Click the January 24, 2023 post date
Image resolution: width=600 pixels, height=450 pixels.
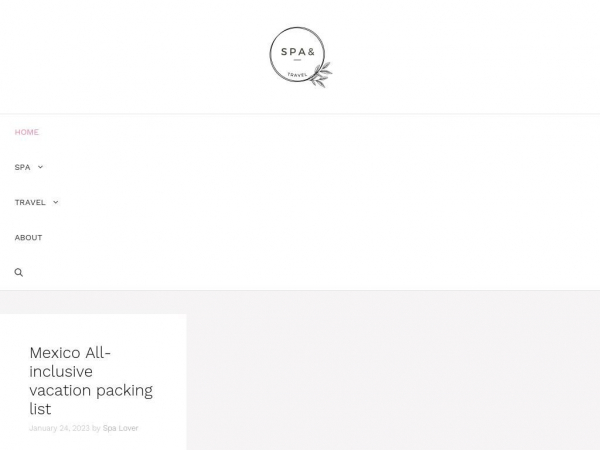(59, 428)
